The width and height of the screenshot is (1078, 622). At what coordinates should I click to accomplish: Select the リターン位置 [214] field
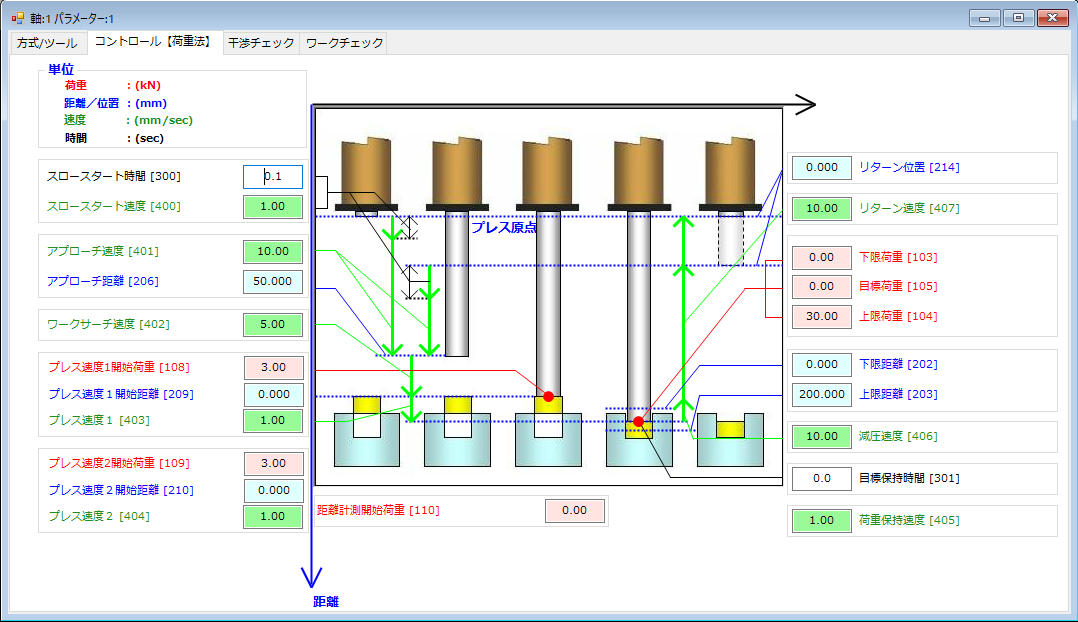click(x=821, y=167)
